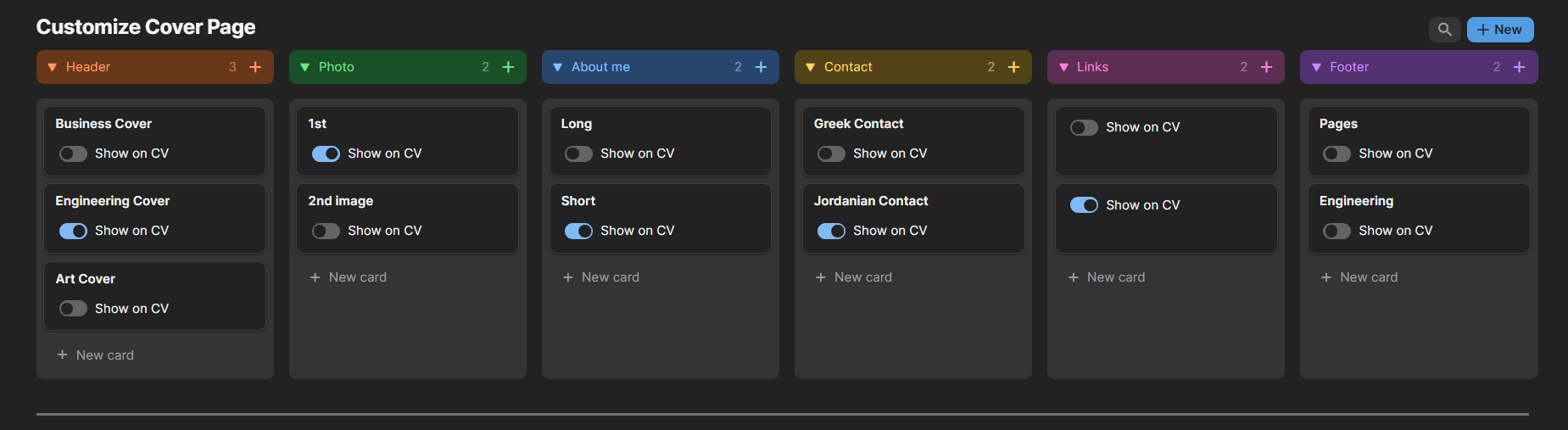
Task: Collapse the Links group triangle
Action: pyautogui.click(x=1063, y=67)
